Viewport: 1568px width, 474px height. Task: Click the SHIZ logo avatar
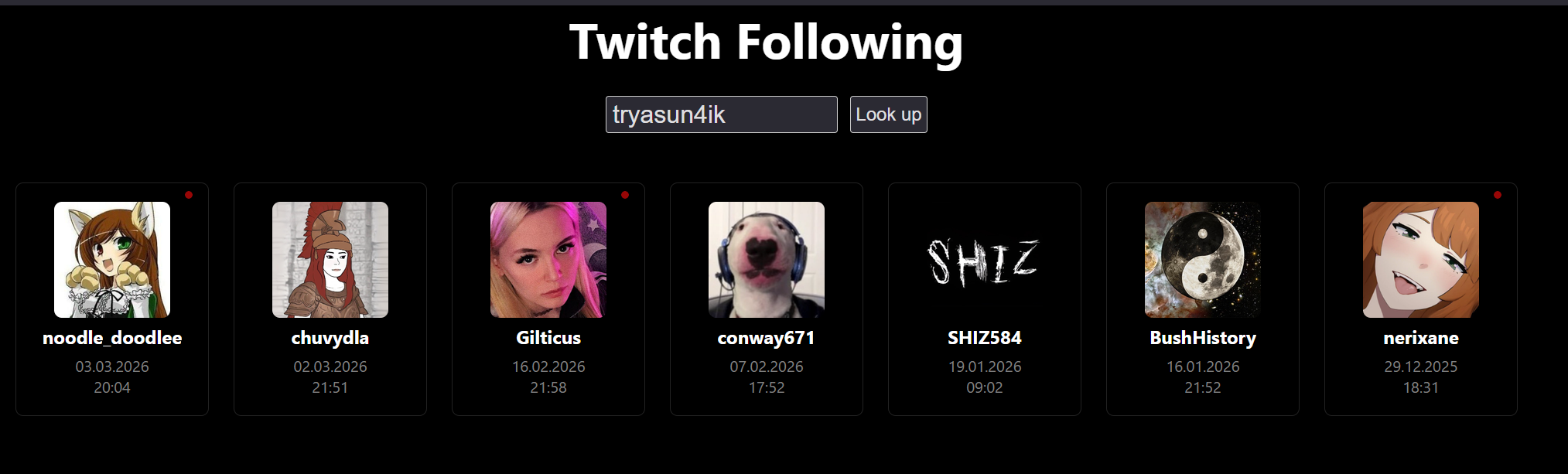(x=985, y=260)
